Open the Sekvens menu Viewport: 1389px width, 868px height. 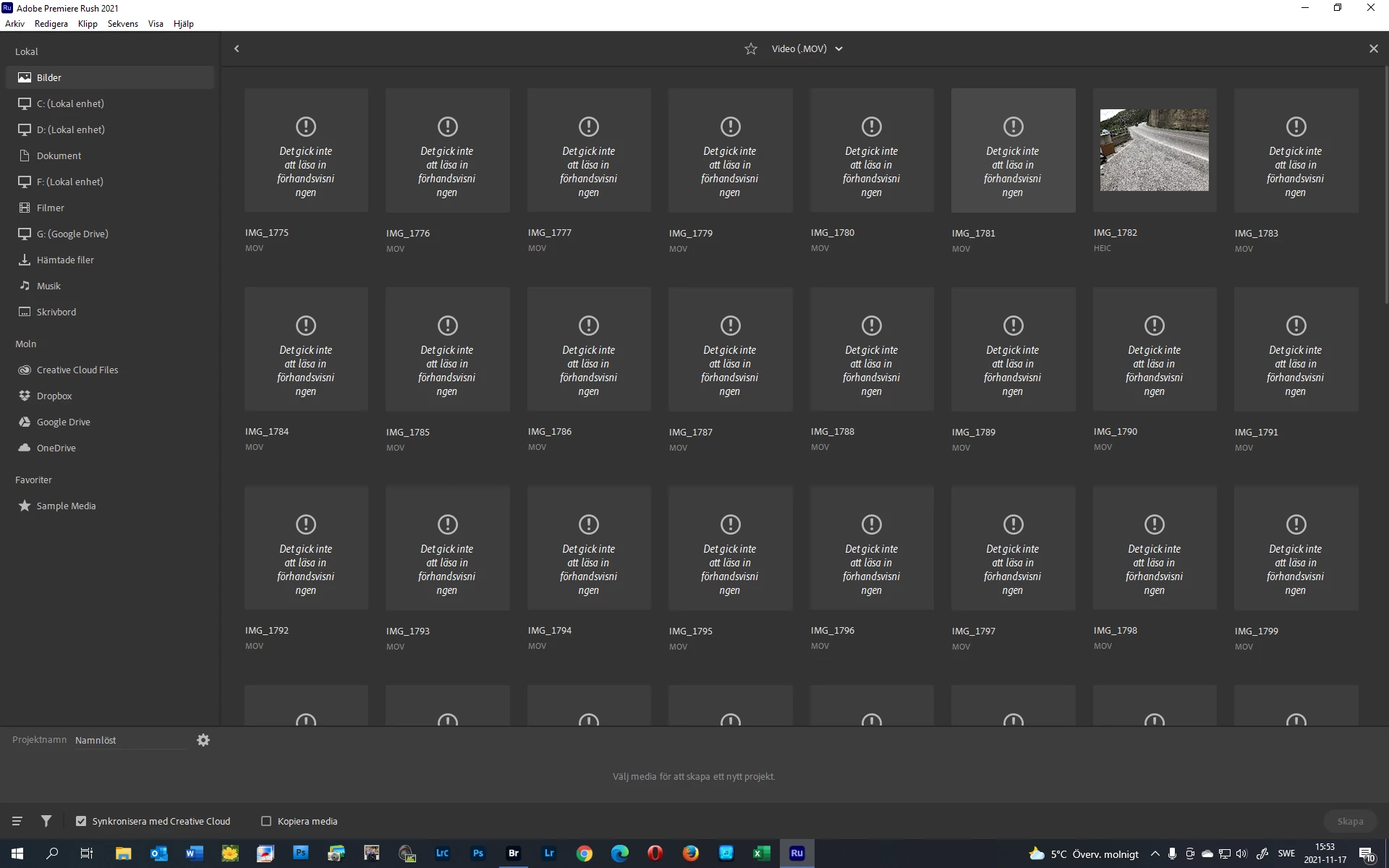pyautogui.click(x=122, y=24)
